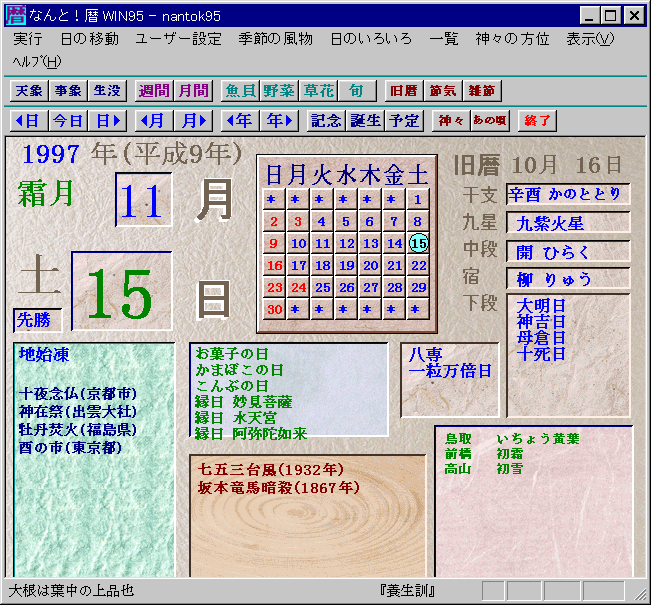Click the 生没 toolbar button
The height and width of the screenshot is (605, 651).
(107, 91)
